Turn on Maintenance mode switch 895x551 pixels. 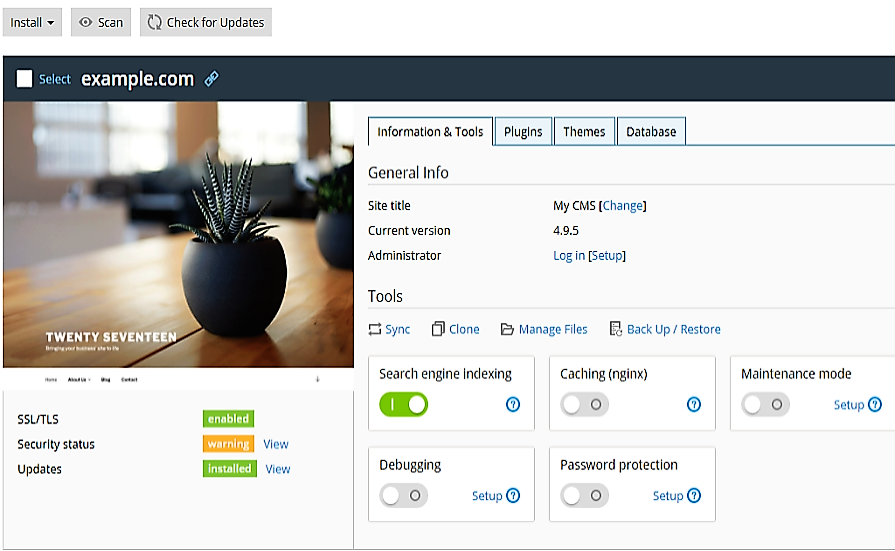(765, 405)
